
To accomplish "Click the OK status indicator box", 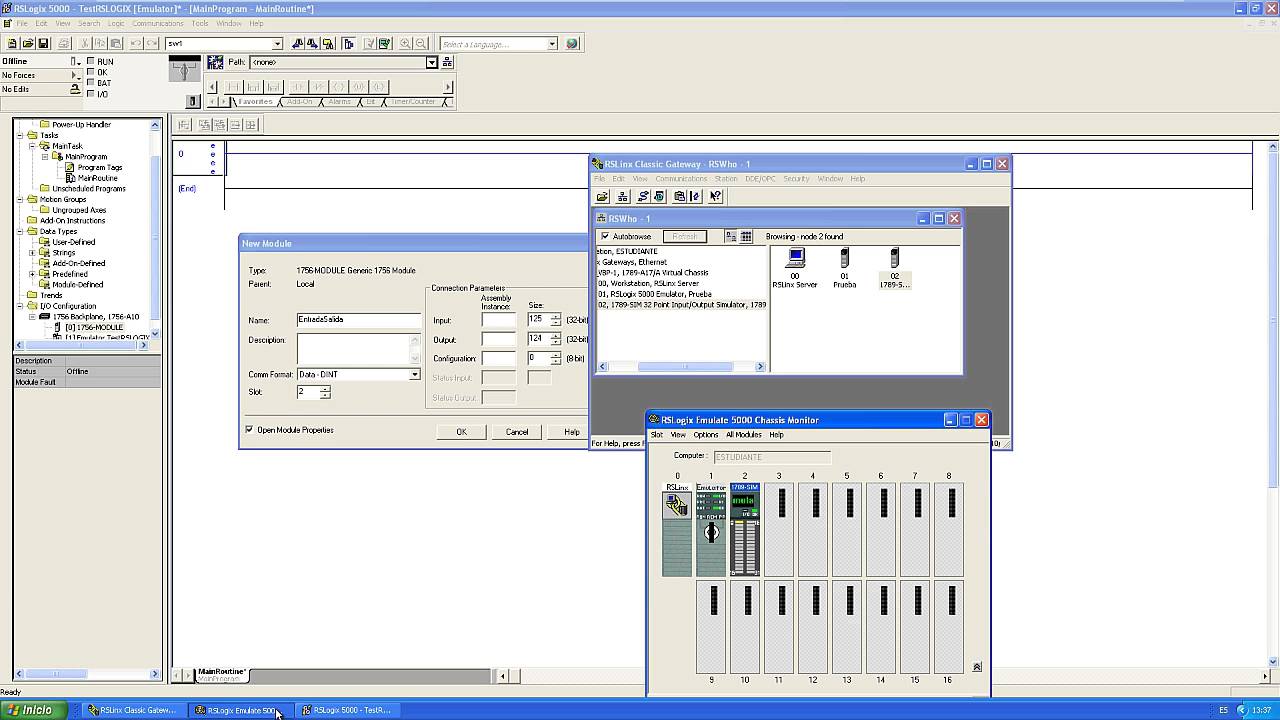I will (x=91, y=73).
